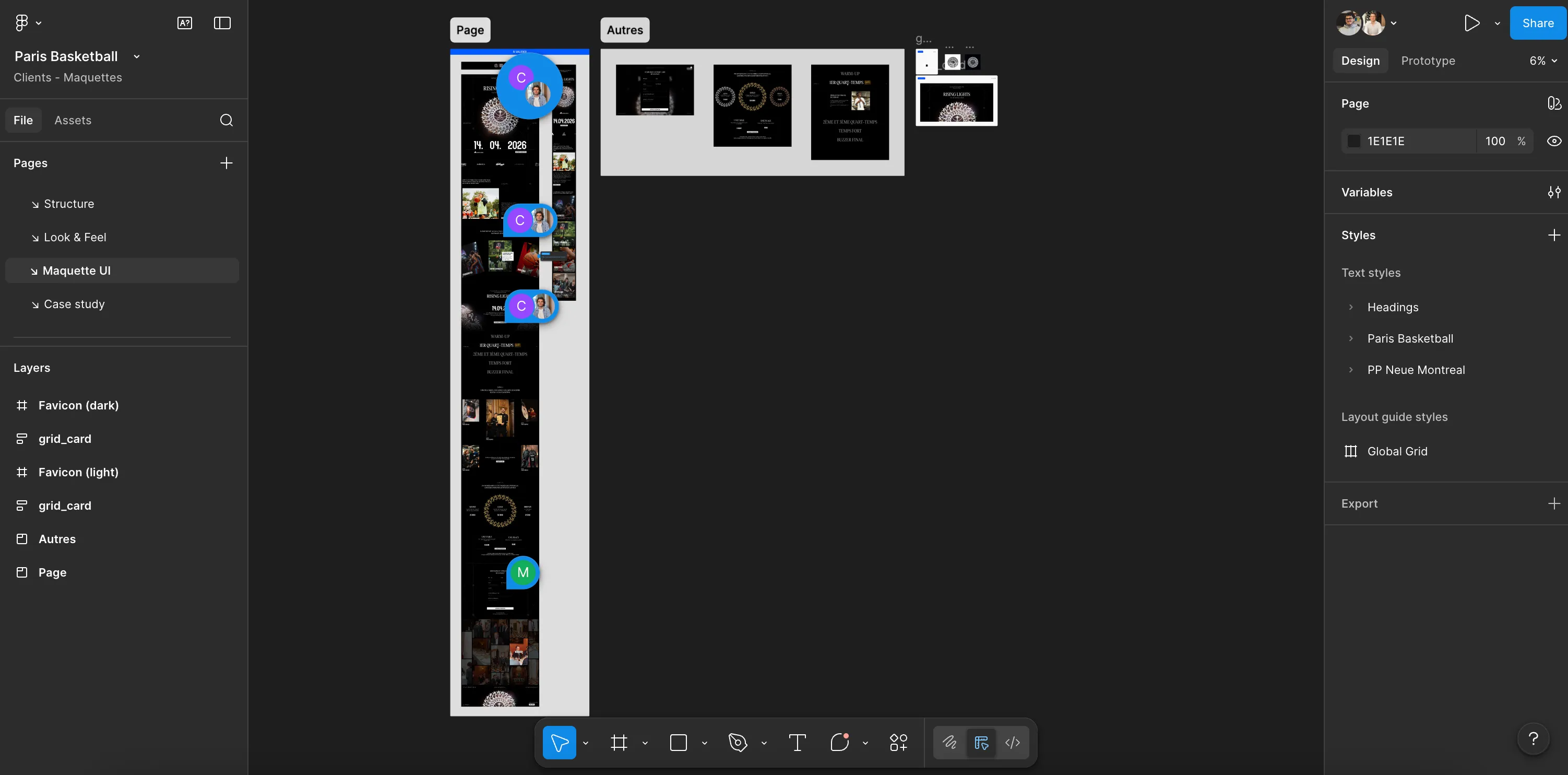Select the Pen tool
This screenshot has height=775, width=1568.
click(x=737, y=742)
